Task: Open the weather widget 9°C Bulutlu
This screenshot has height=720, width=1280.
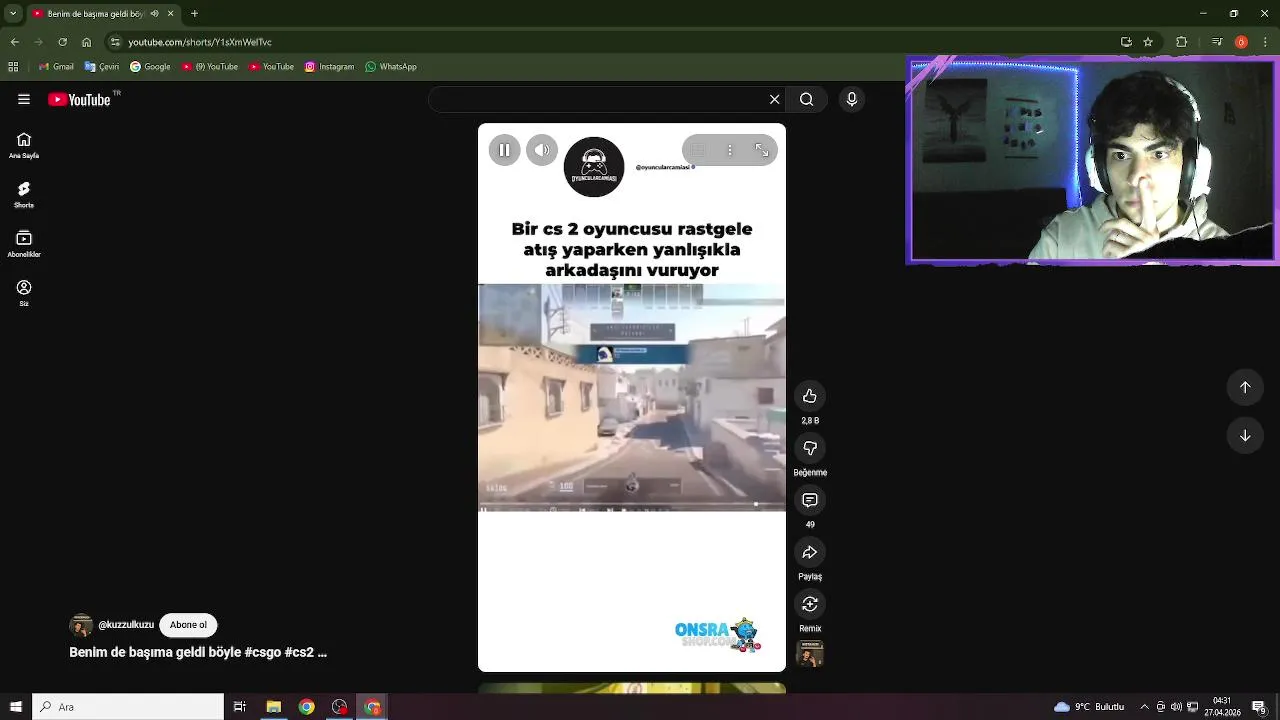Action: click(1089, 707)
